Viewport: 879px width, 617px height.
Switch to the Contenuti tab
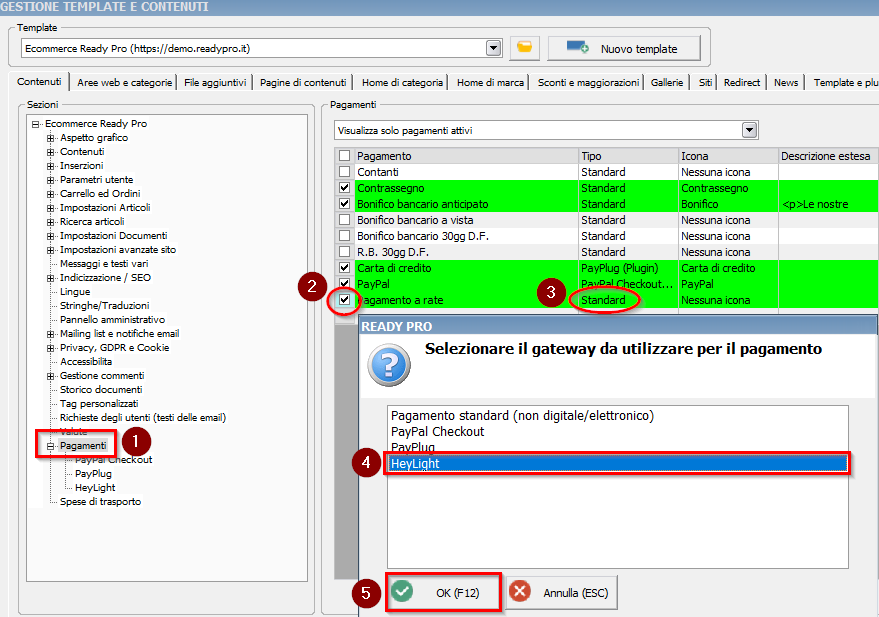click(39, 82)
